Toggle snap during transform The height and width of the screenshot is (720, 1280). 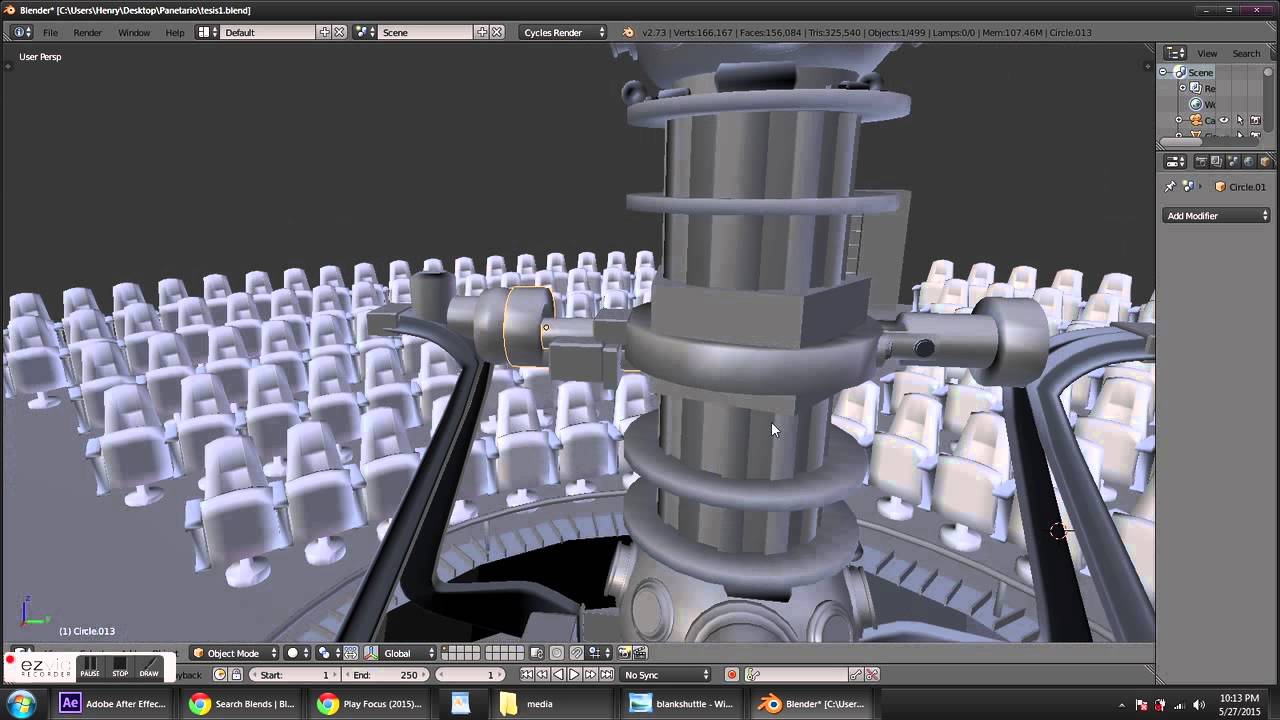tap(577, 653)
